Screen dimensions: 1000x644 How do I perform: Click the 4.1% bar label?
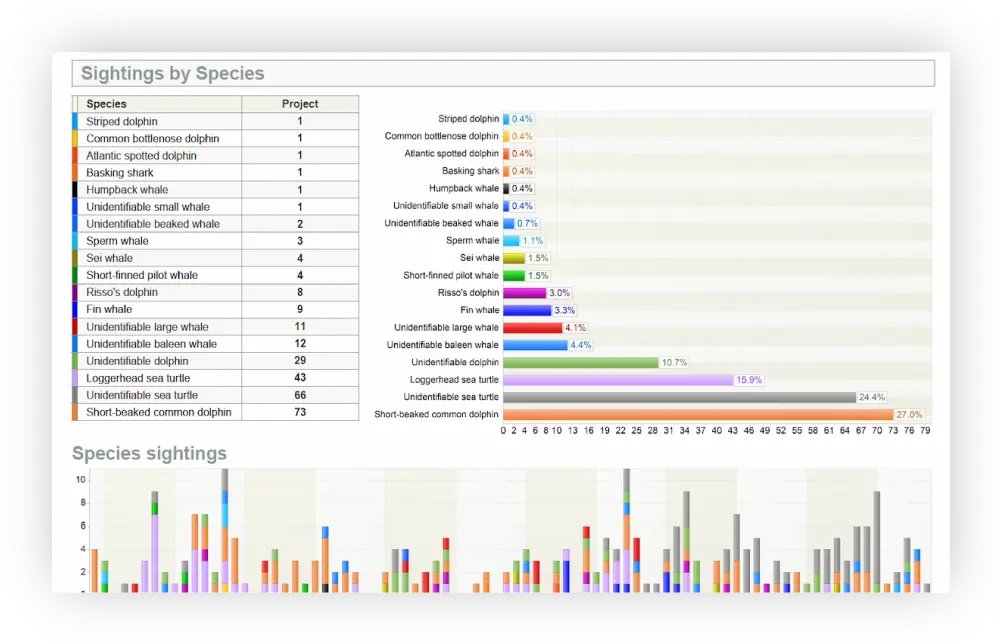[x=575, y=328]
